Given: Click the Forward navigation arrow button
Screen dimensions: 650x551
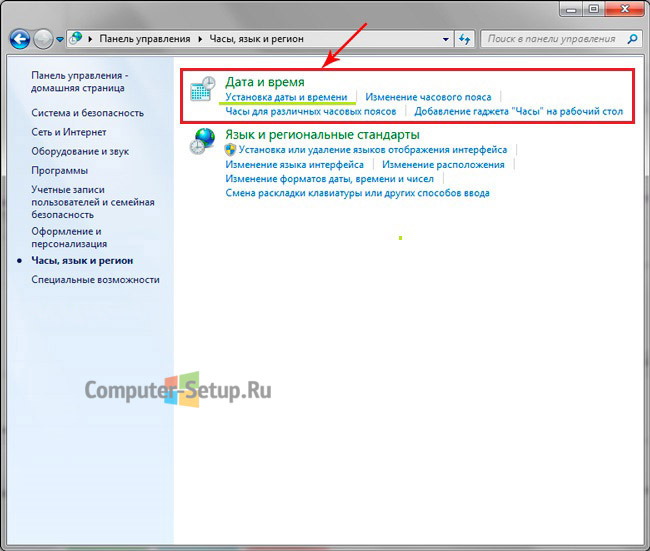Looking at the screenshot, I should pyautogui.click(x=43, y=39).
